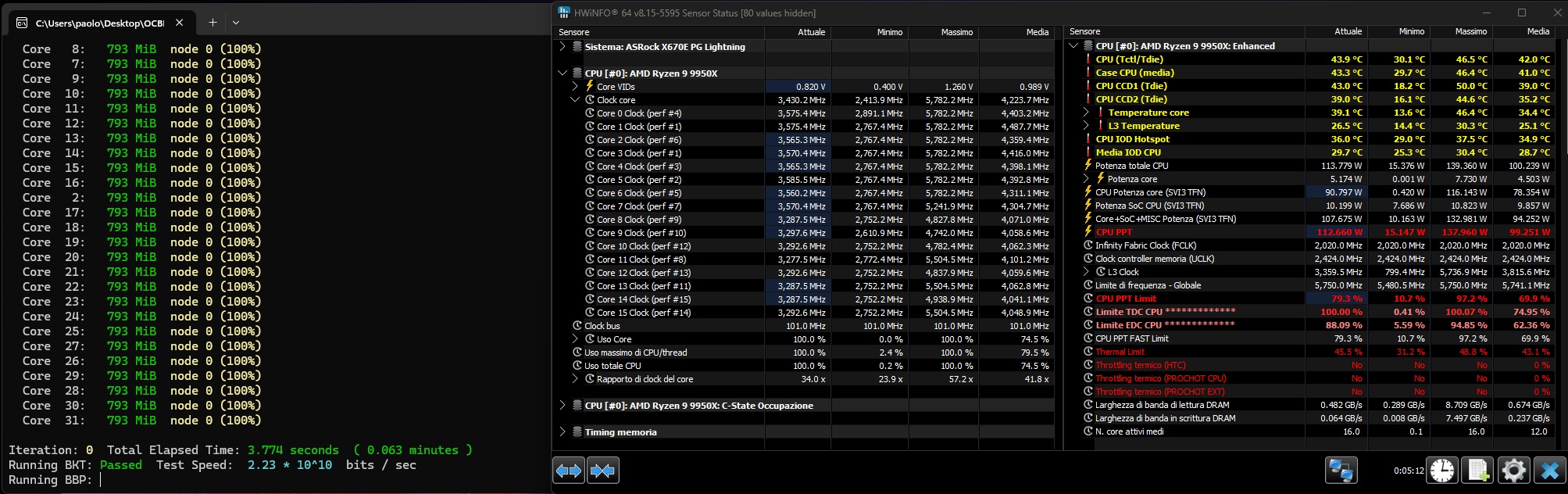
Task: Select the CPU PPT Limit row
Action: (x=1311, y=299)
